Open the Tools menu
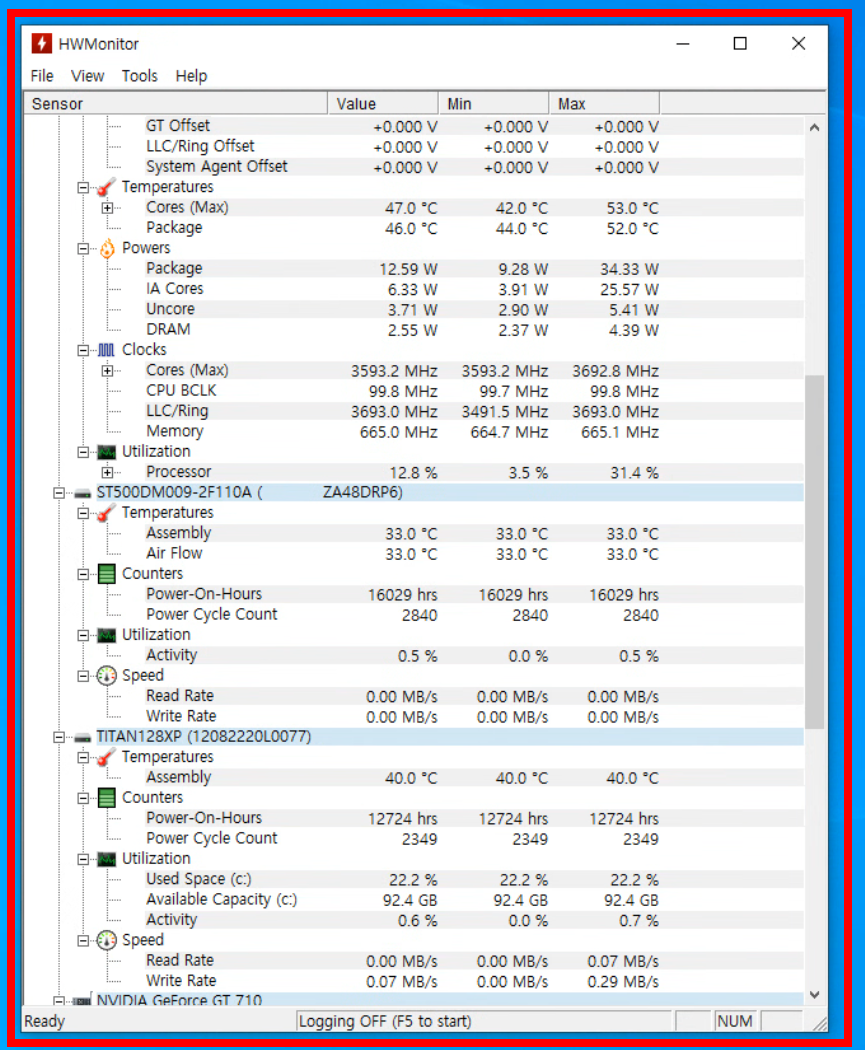This screenshot has width=865, height=1050. (x=139, y=76)
